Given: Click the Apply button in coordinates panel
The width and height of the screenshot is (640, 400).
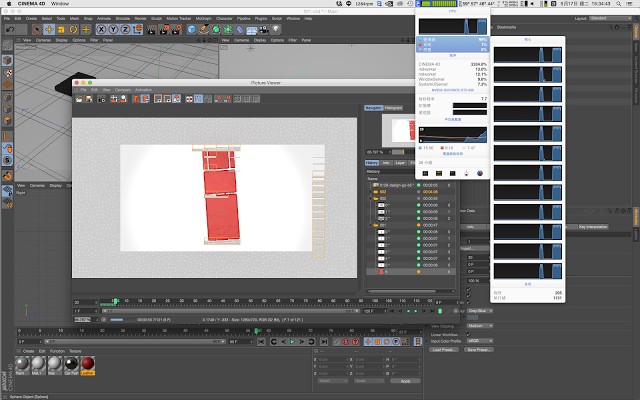Looking at the screenshot, I should click(405, 381).
